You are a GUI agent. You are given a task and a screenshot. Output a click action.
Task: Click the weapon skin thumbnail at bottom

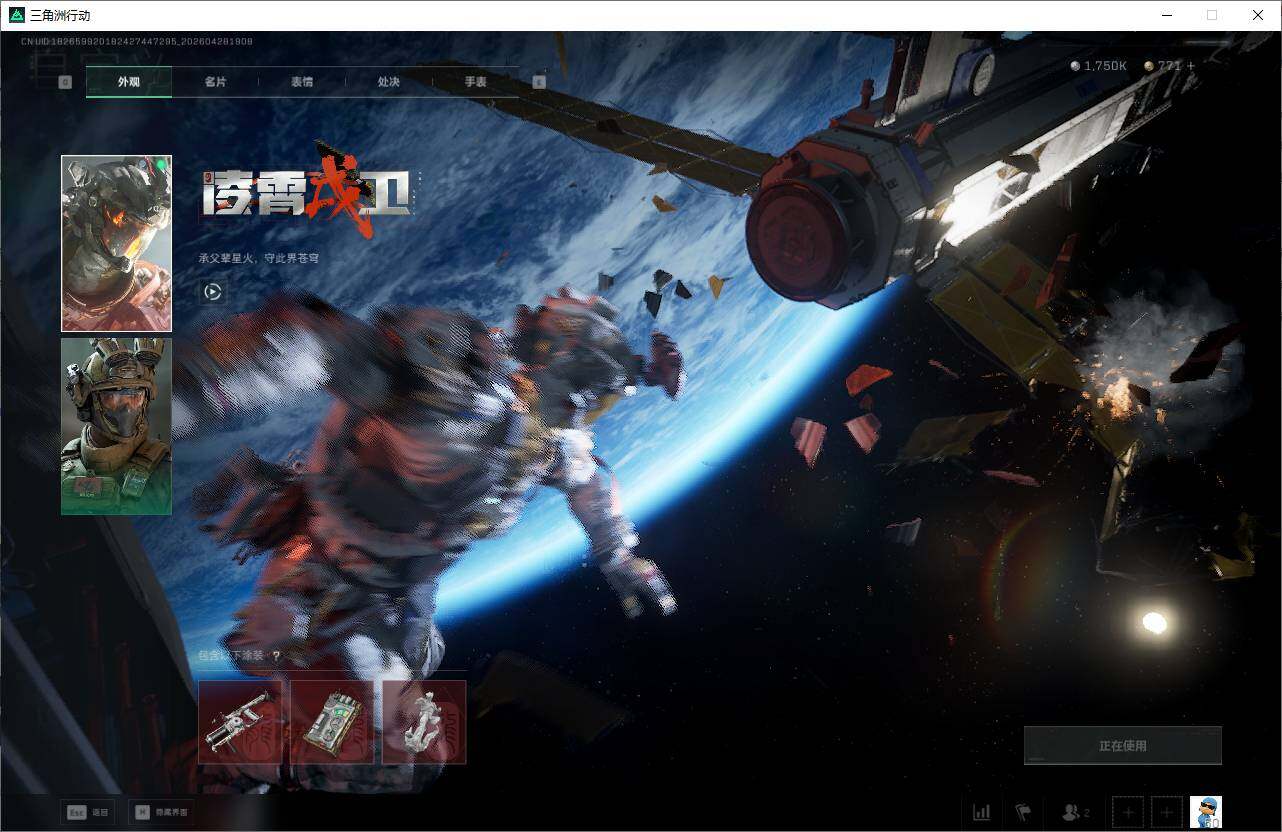(x=239, y=720)
